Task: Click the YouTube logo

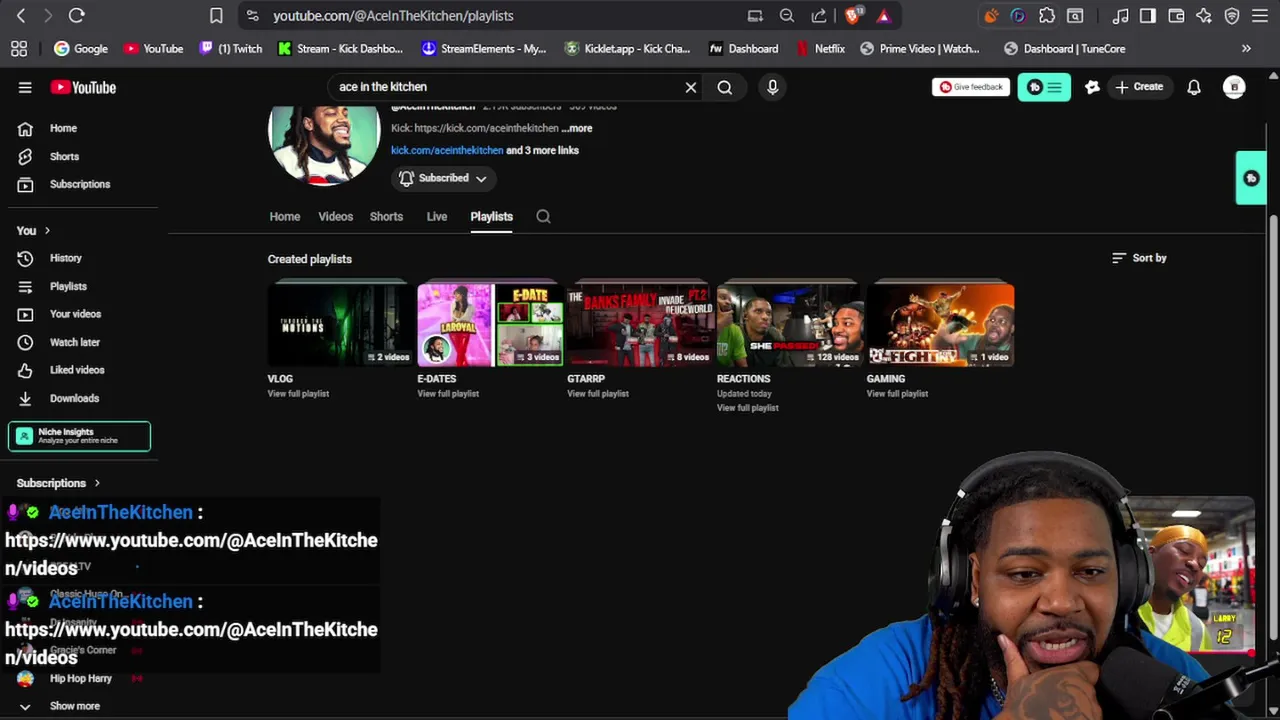Action: [83, 87]
